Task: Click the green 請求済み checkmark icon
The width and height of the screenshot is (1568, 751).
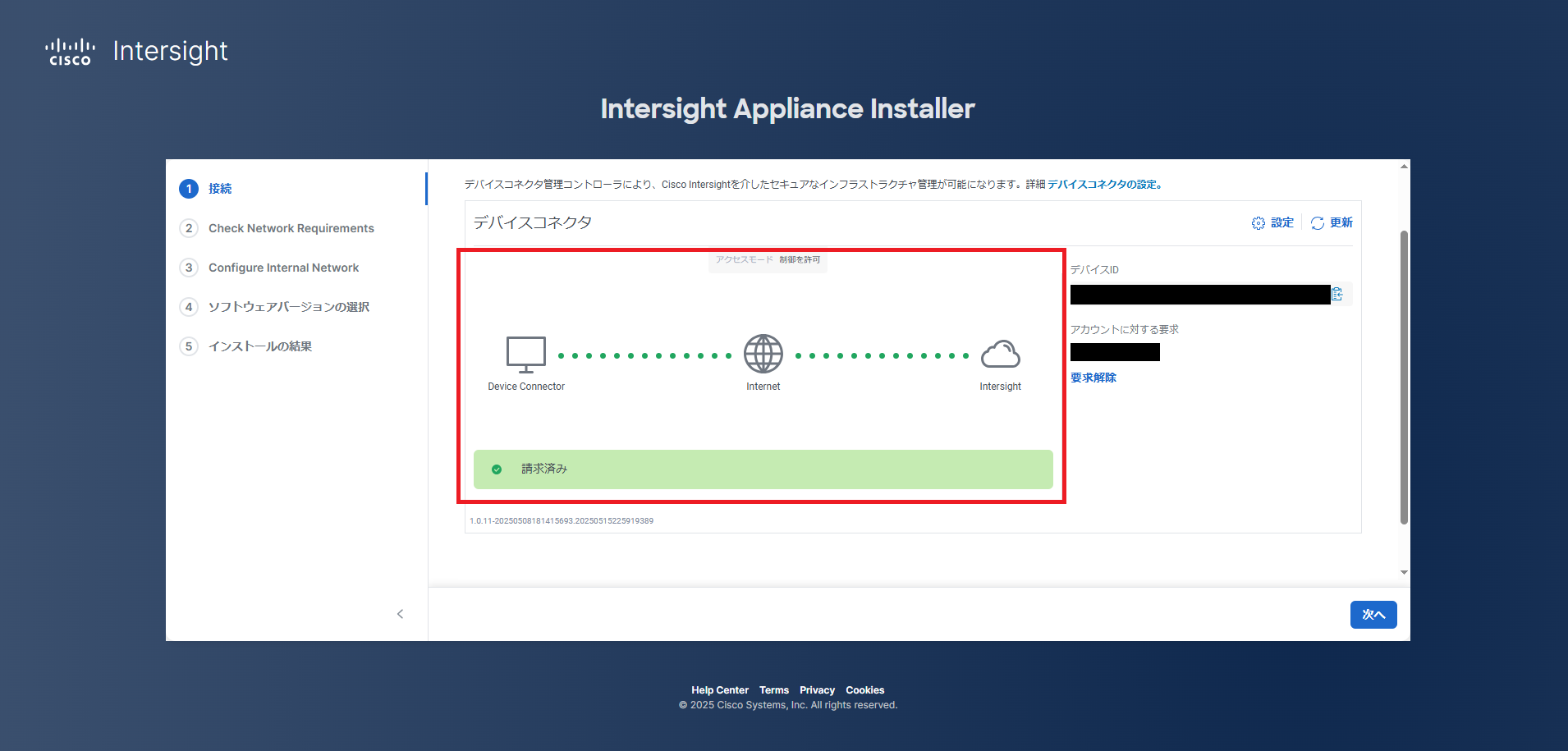Action: [x=497, y=469]
